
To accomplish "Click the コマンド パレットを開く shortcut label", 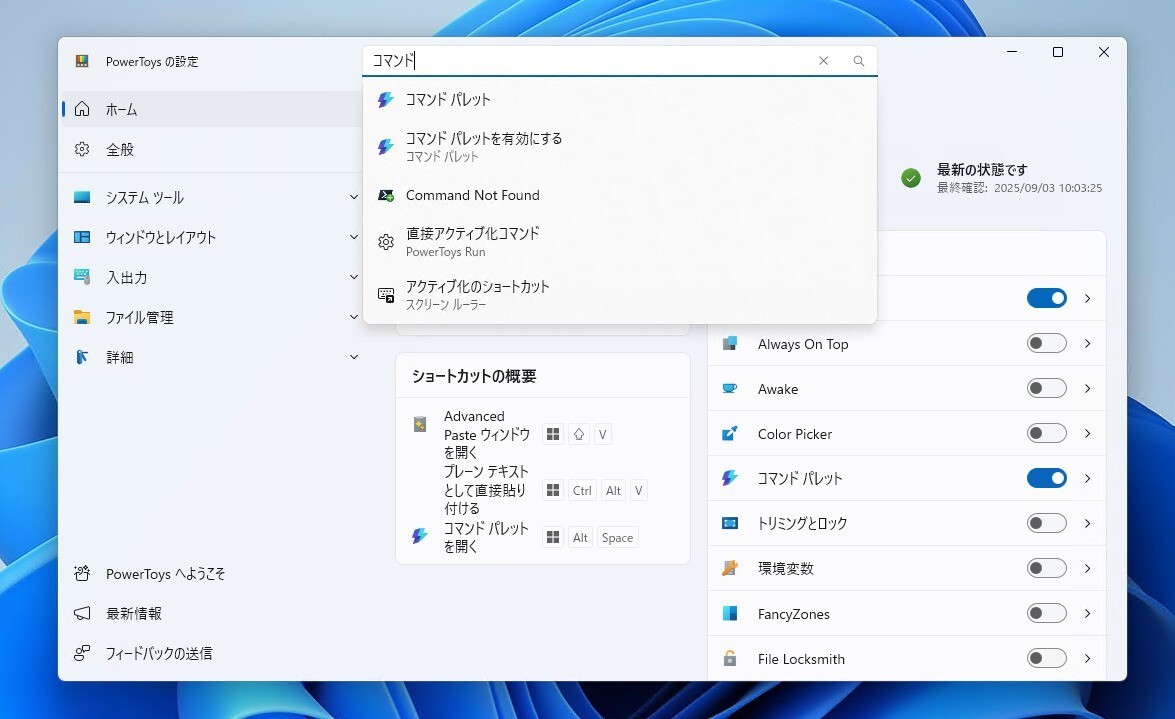I will click(x=486, y=538).
